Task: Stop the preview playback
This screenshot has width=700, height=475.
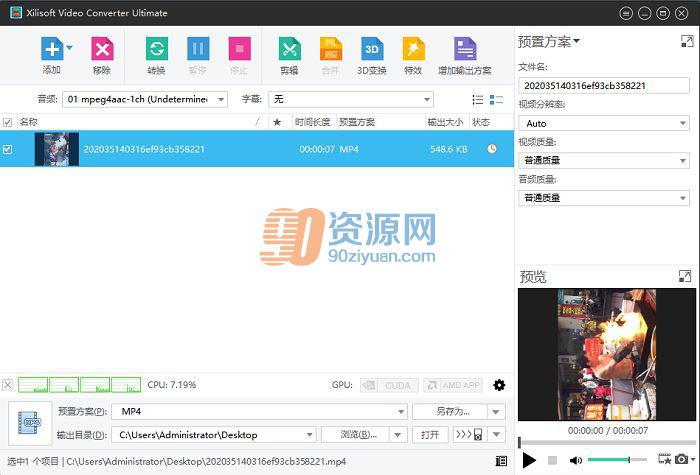Action: tap(552, 460)
